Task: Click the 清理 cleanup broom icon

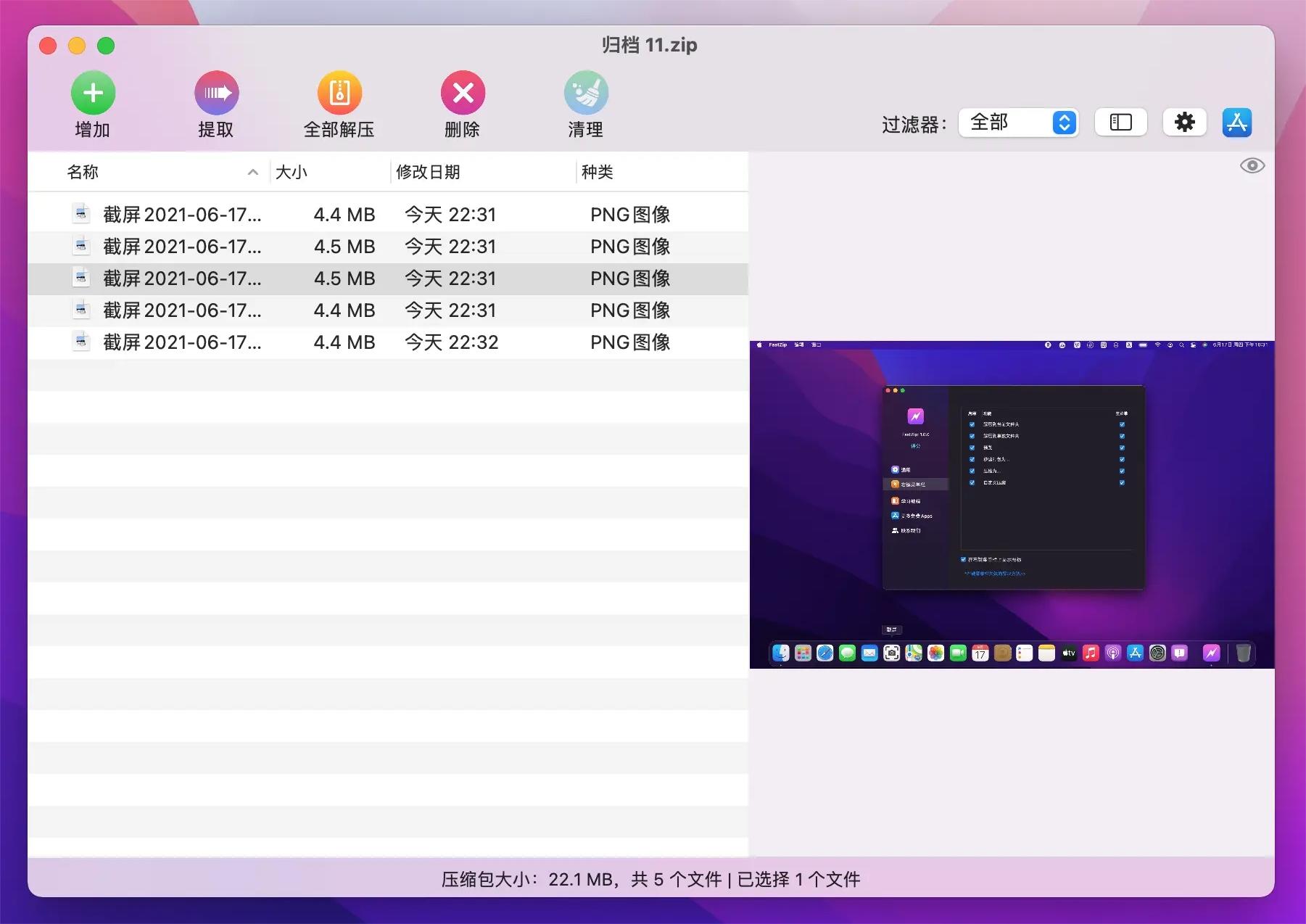Action: [586, 93]
